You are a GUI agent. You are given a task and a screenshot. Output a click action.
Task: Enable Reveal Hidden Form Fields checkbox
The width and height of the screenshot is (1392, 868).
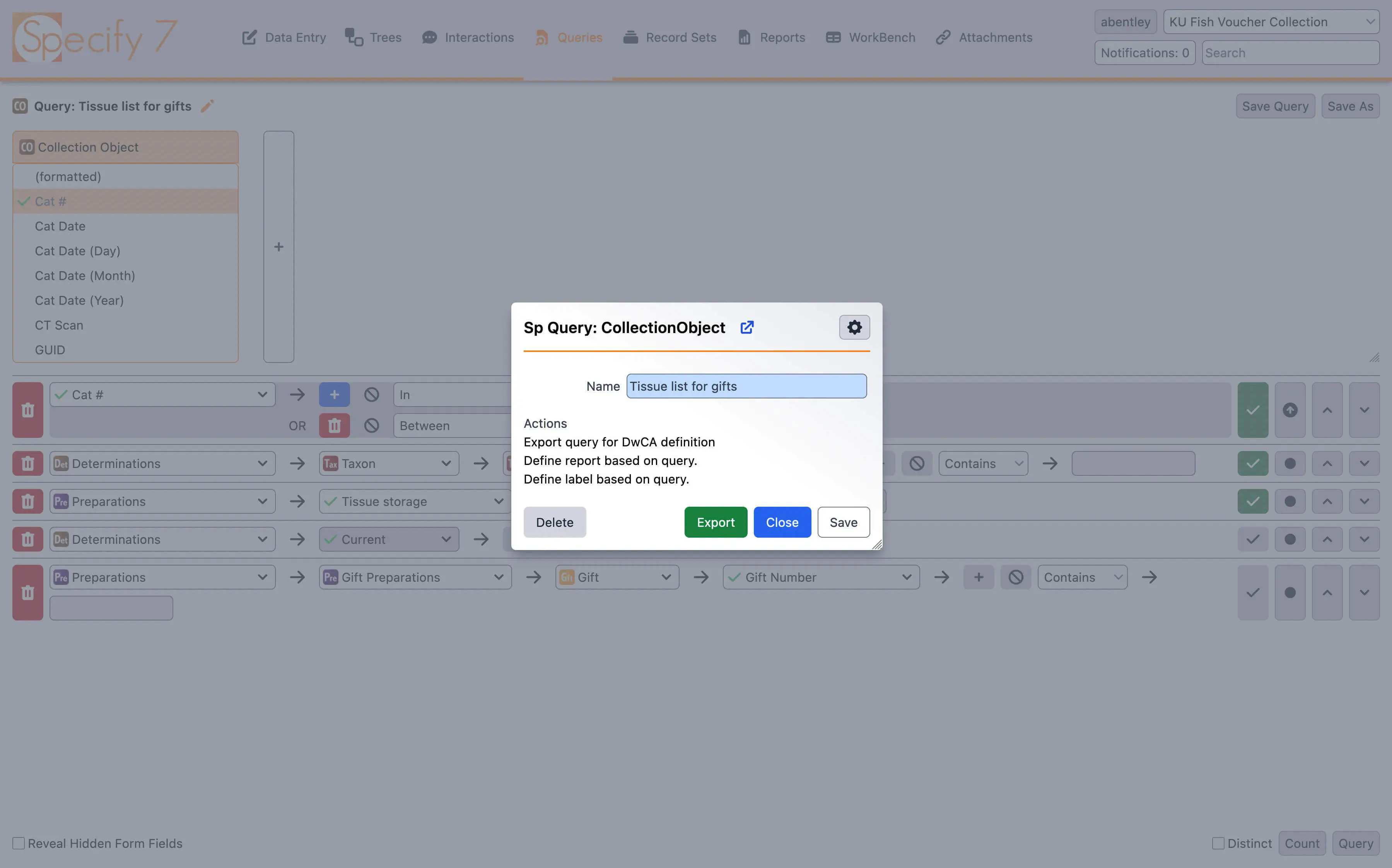coord(19,843)
